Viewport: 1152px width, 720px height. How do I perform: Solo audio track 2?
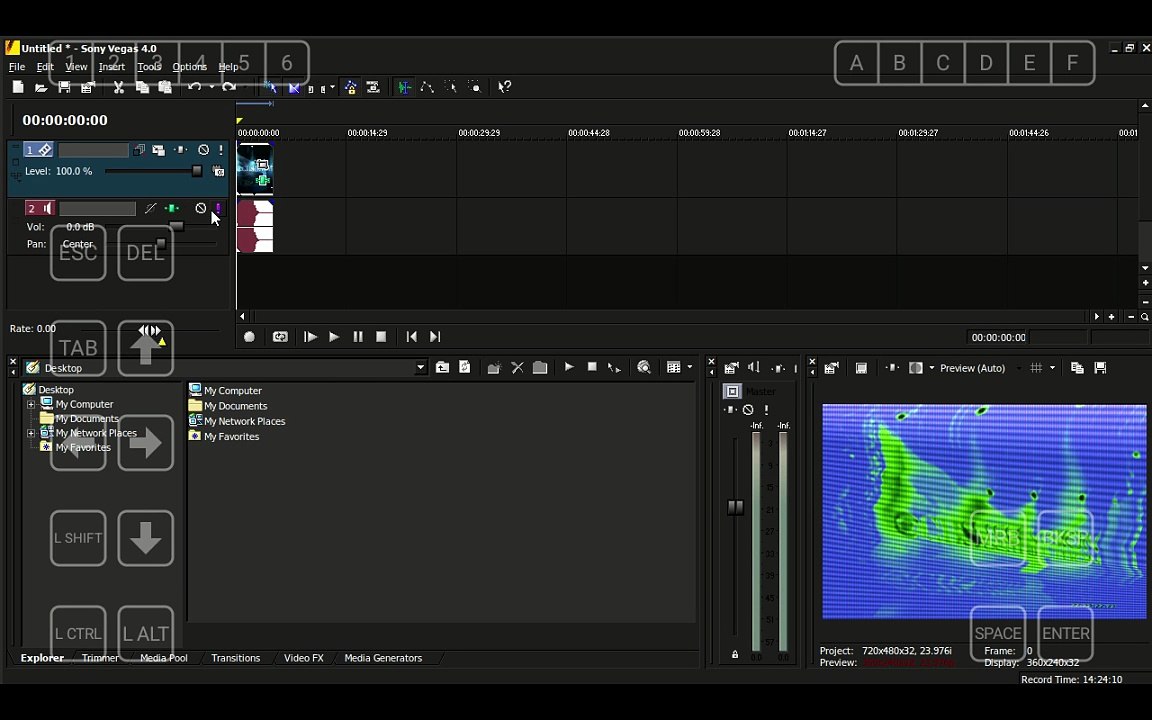[218, 209]
